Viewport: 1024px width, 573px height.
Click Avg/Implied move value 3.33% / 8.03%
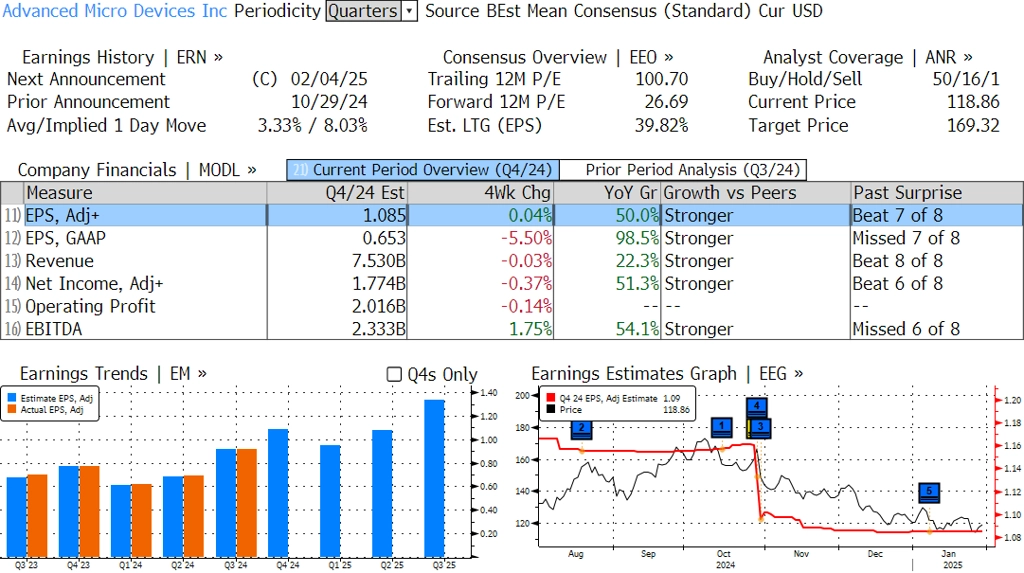(312, 125)
